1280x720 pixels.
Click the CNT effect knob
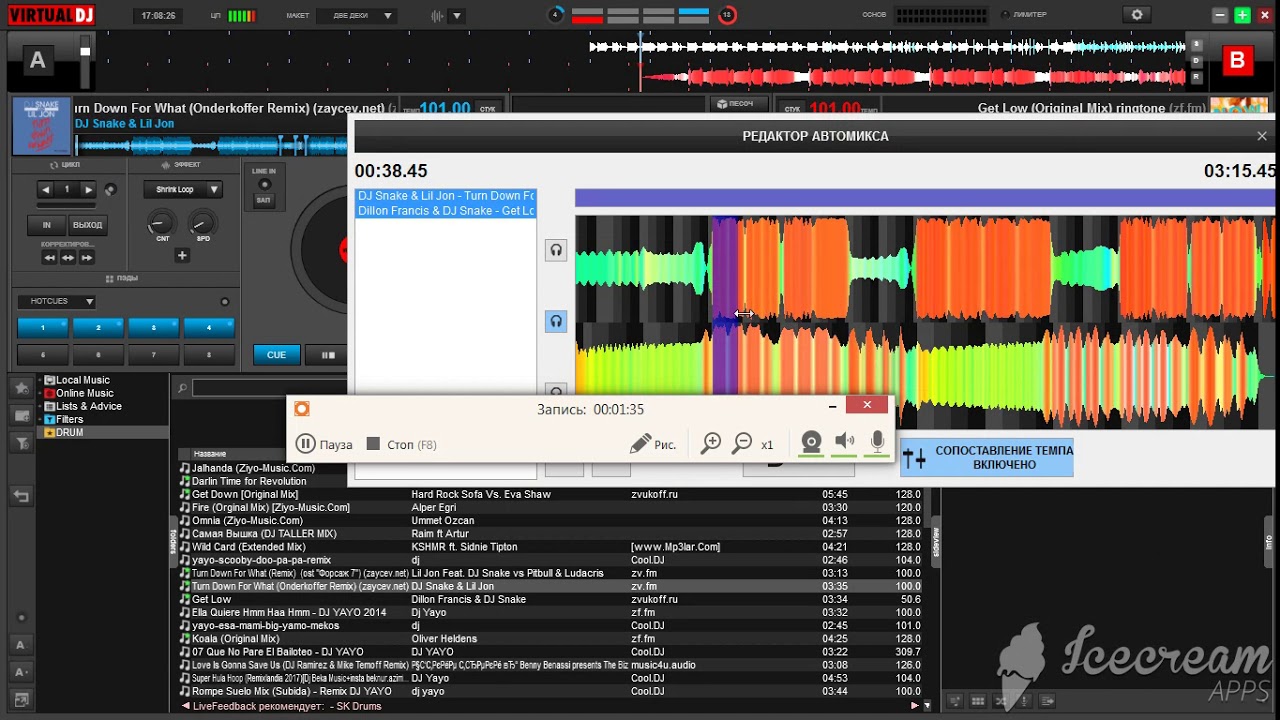(160, 222)
